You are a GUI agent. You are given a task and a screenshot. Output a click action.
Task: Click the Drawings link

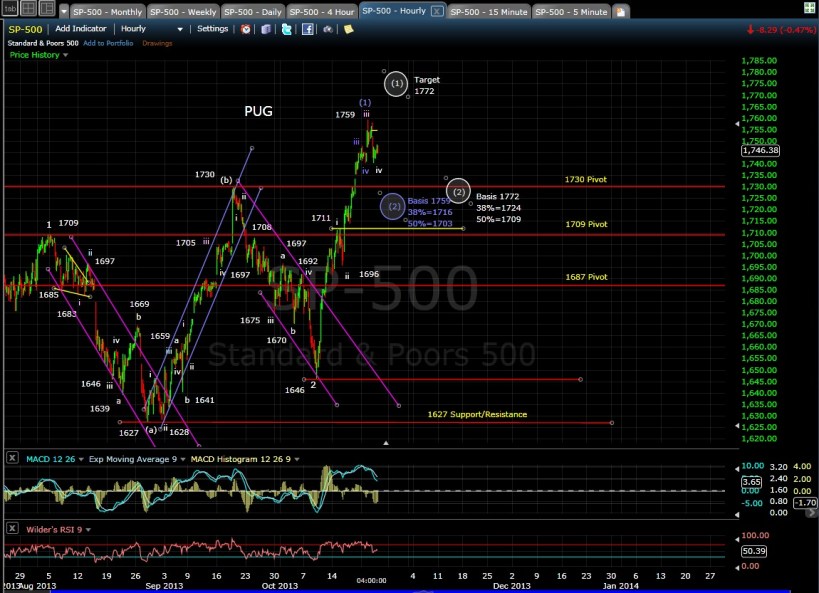pos(157,43)
